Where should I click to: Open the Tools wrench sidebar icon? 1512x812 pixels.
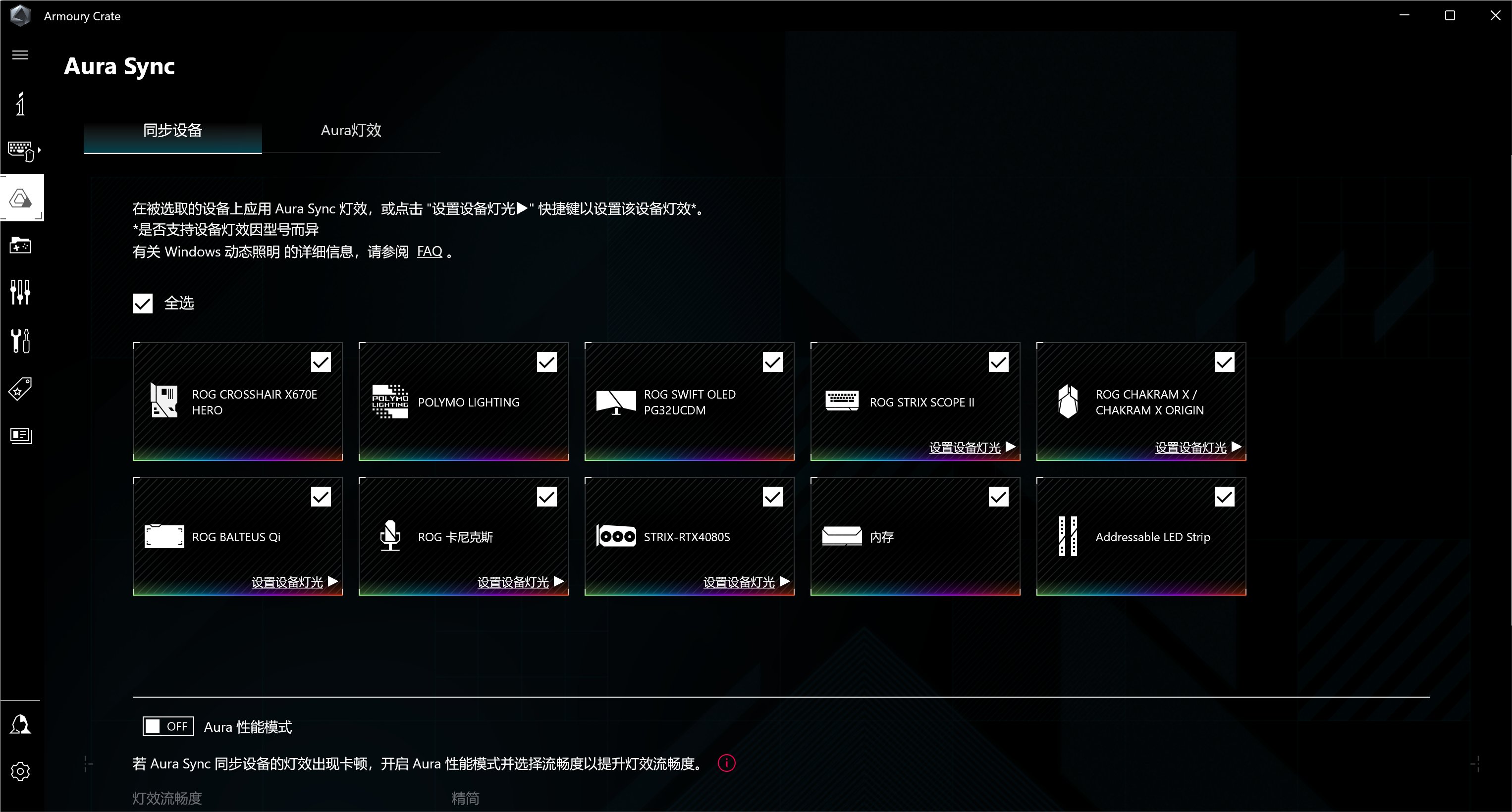[x=20, y=340]
